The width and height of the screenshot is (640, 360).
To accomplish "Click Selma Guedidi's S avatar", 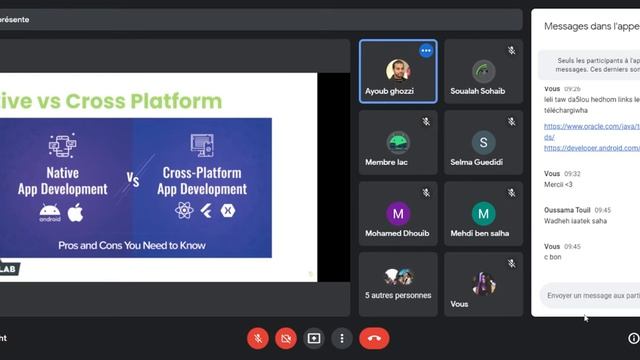I will (483, 142).
